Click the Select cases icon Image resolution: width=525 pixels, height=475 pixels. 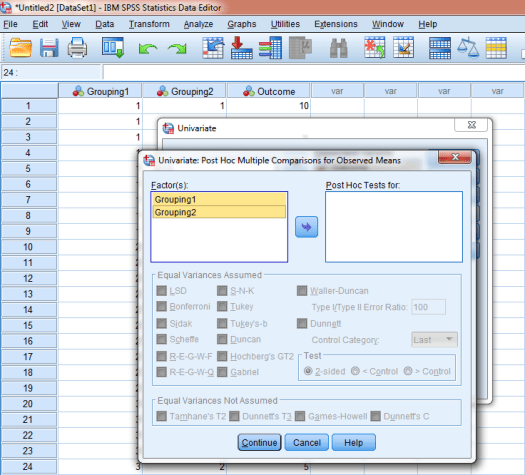pos(496,48)
